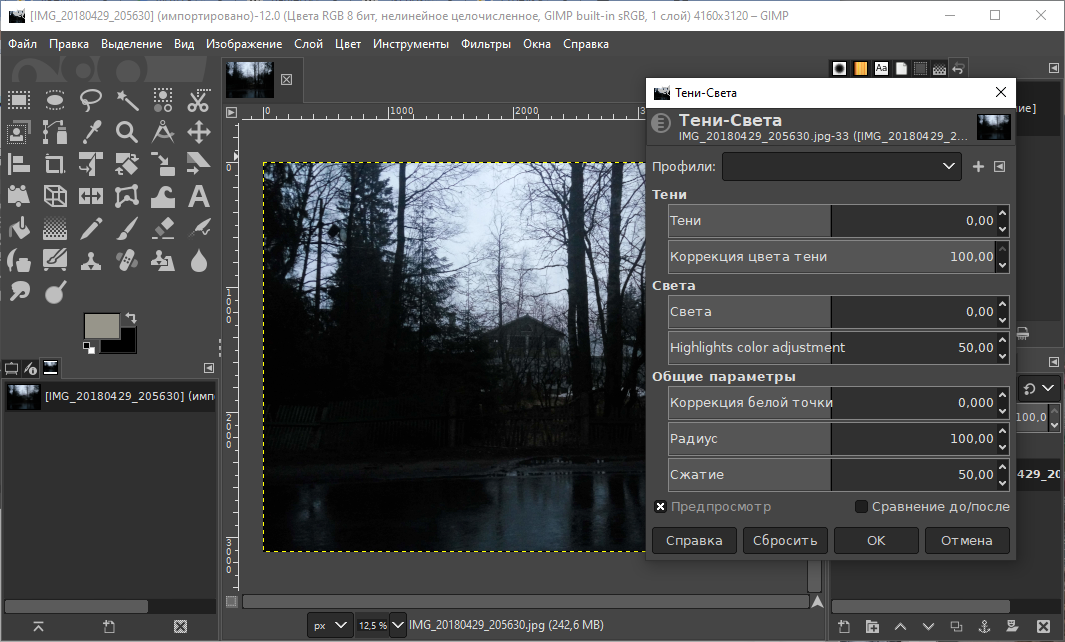Click the Справка button in dialog
This screenshot has width=1065, height=642.
tap(694, 541)
